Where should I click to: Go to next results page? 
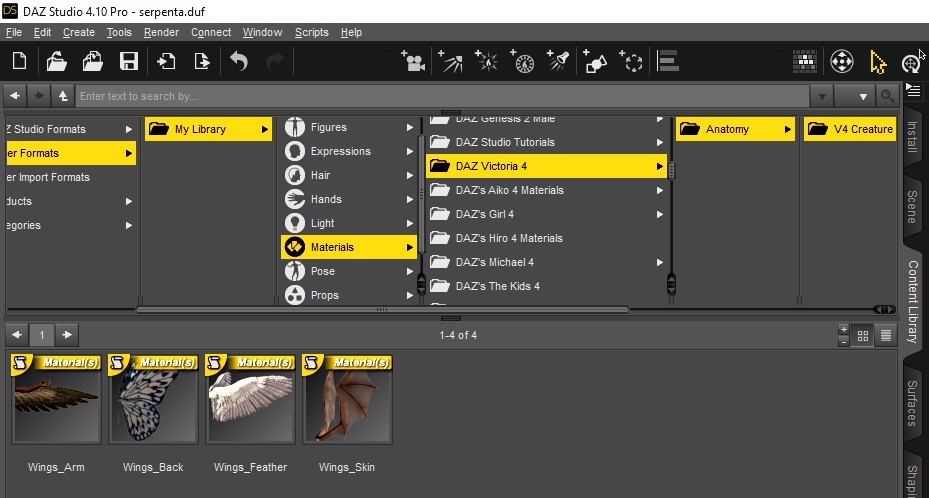(67, 335)
